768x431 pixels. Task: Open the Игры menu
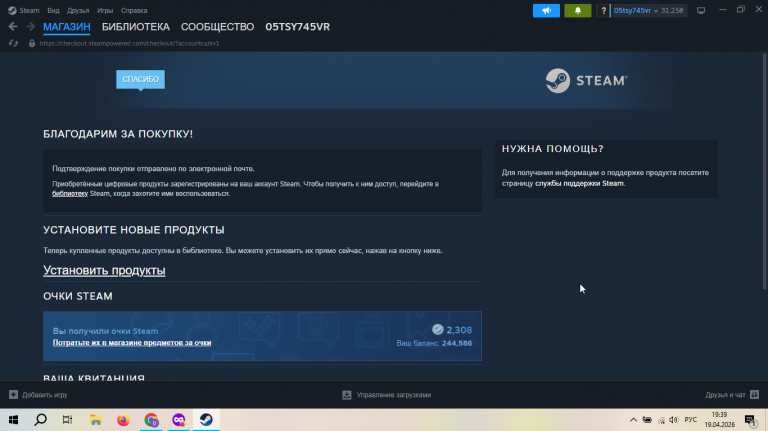(105, 10)
